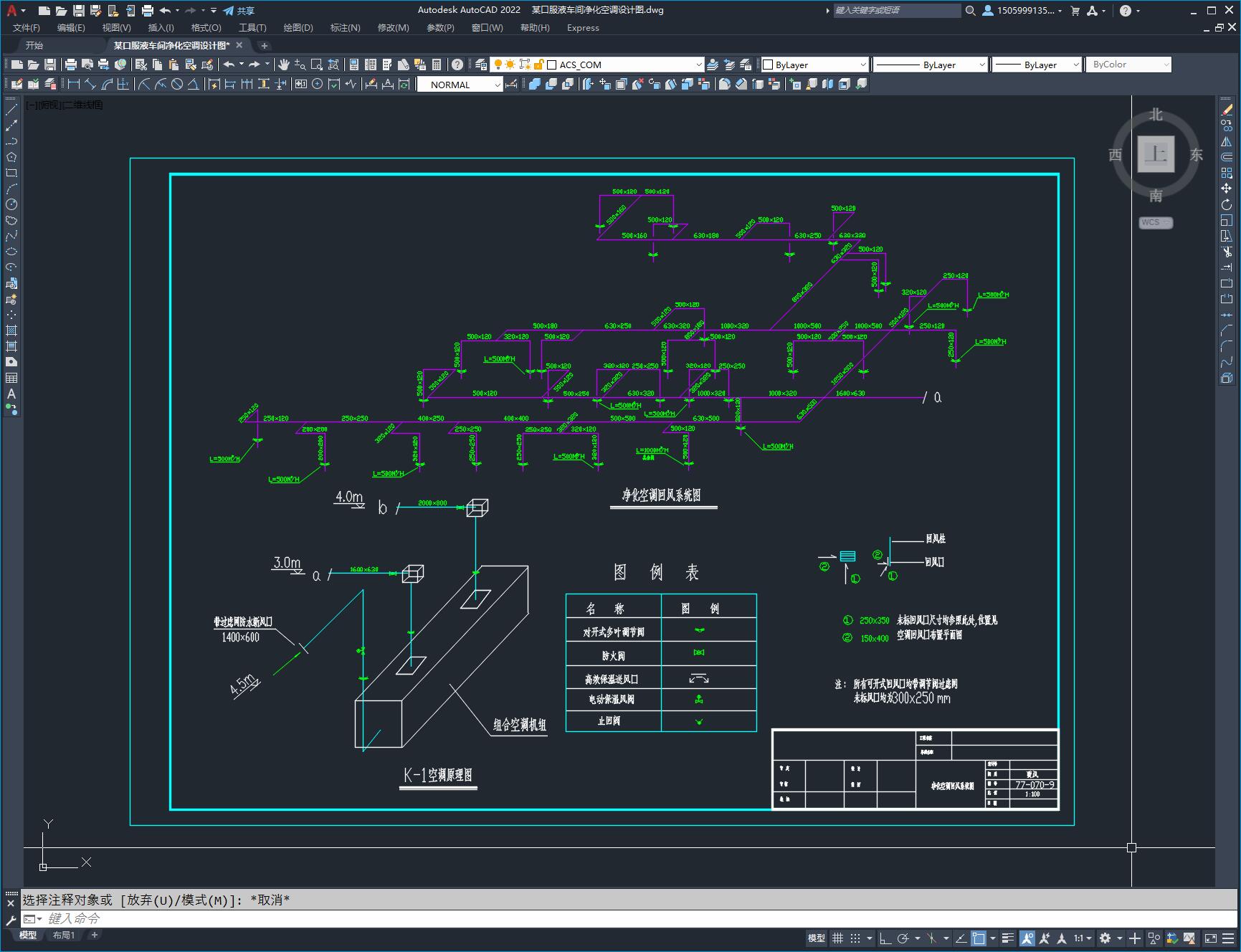Click the QuickCalc calculator icon
The height and width of the screenshot is (952, 1241).
tap(437, 65)
